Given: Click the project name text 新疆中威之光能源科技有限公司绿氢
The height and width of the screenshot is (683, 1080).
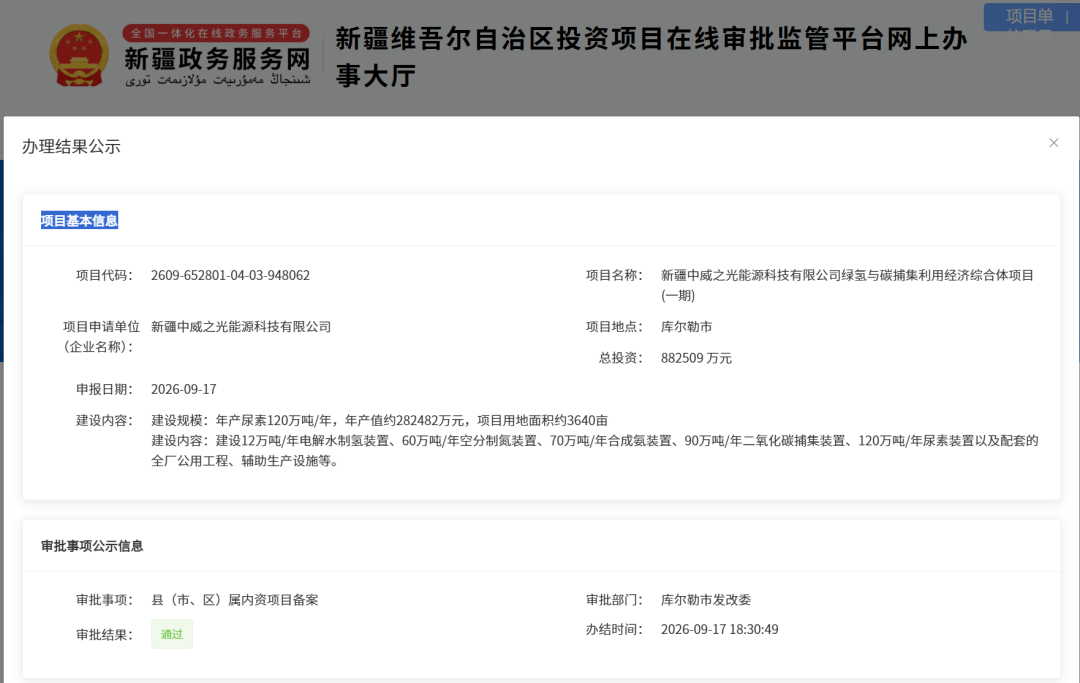Looking at the screenshot, I should pyautogui.click(x=847, y=285).
